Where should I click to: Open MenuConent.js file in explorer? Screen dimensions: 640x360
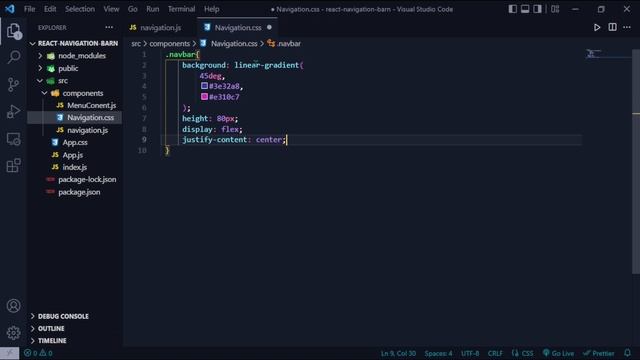click(x=74, y=105)
